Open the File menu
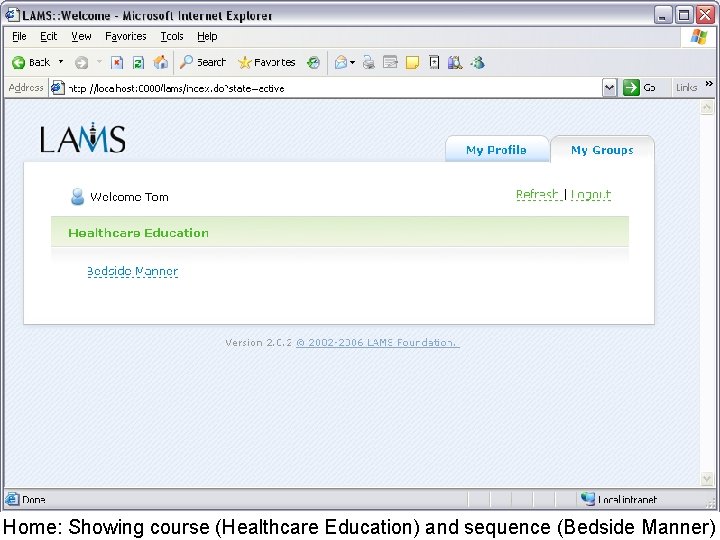The height and width of the screenshot is (540, 720). (x=19, y=36)
